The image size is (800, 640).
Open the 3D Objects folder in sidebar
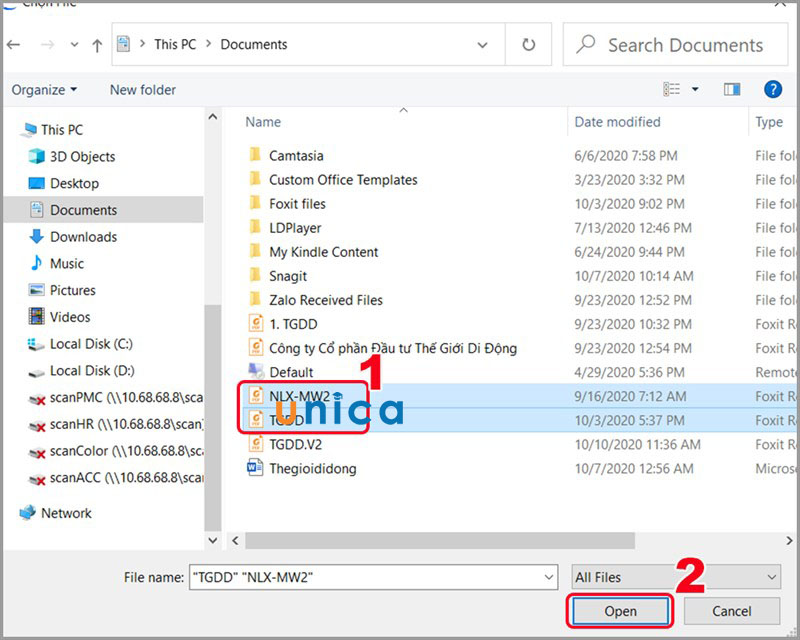(x=82, y=157)
